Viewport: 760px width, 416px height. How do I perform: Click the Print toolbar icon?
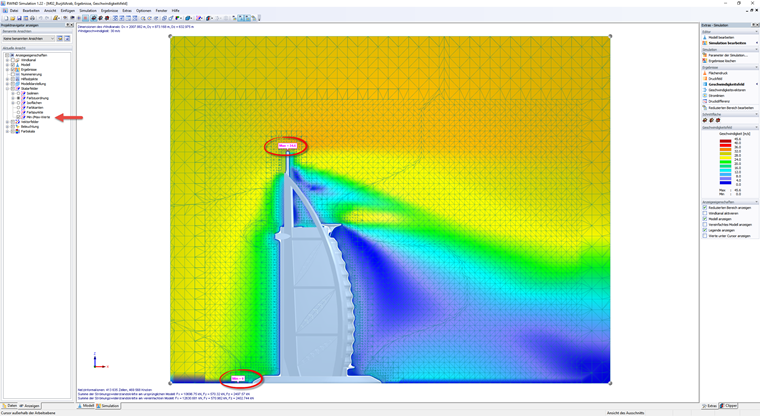(32, 18)
